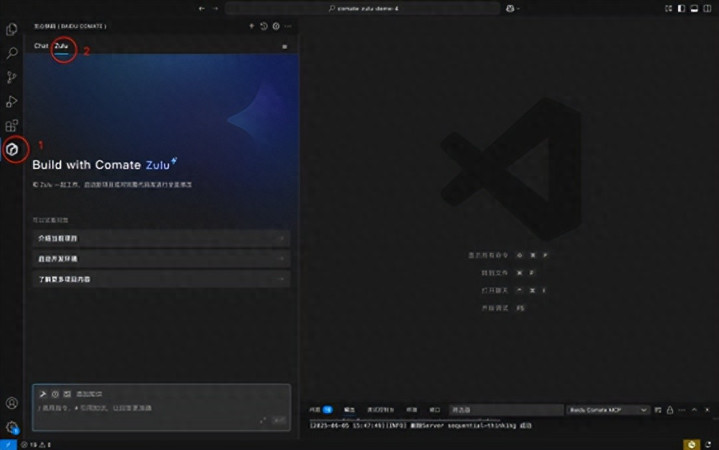Open the Explorer view in activity bar
The height and width of the screenshot is (450, 719).
(12, 29)
